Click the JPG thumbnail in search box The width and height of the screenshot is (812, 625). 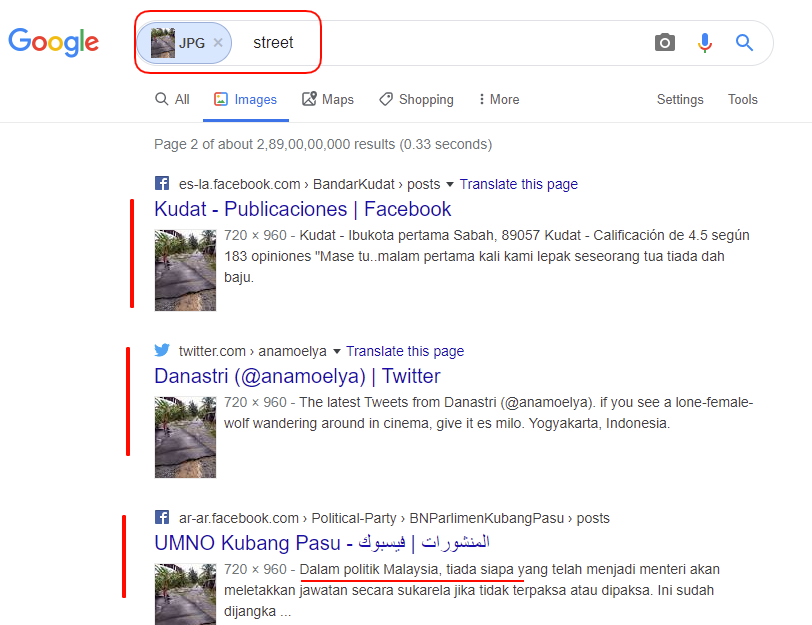coord(163,43)
